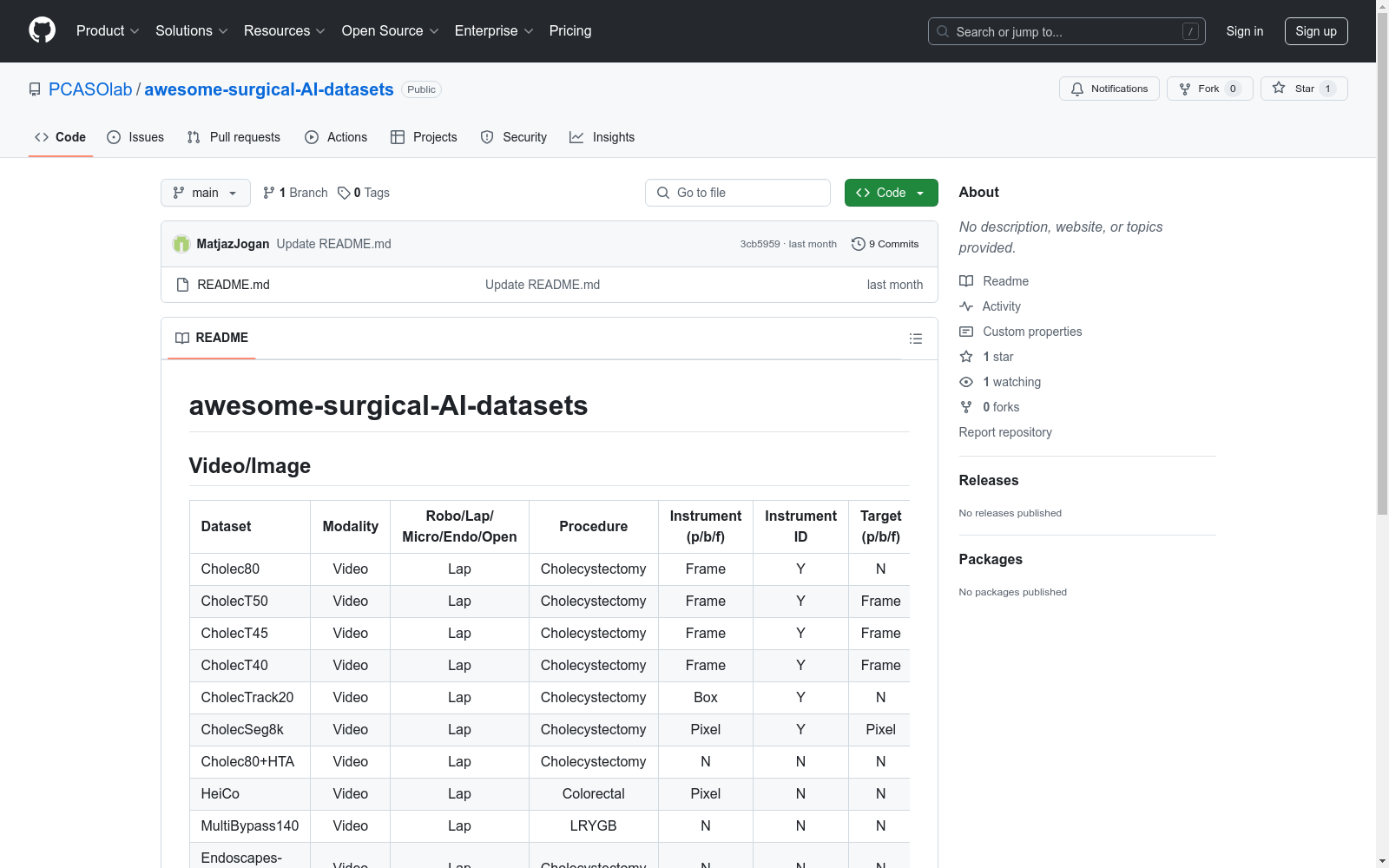1389x868 pixels.
Task: Focus the Search or jump to field
Action: pyautogui.click(x=1067, y=31)
